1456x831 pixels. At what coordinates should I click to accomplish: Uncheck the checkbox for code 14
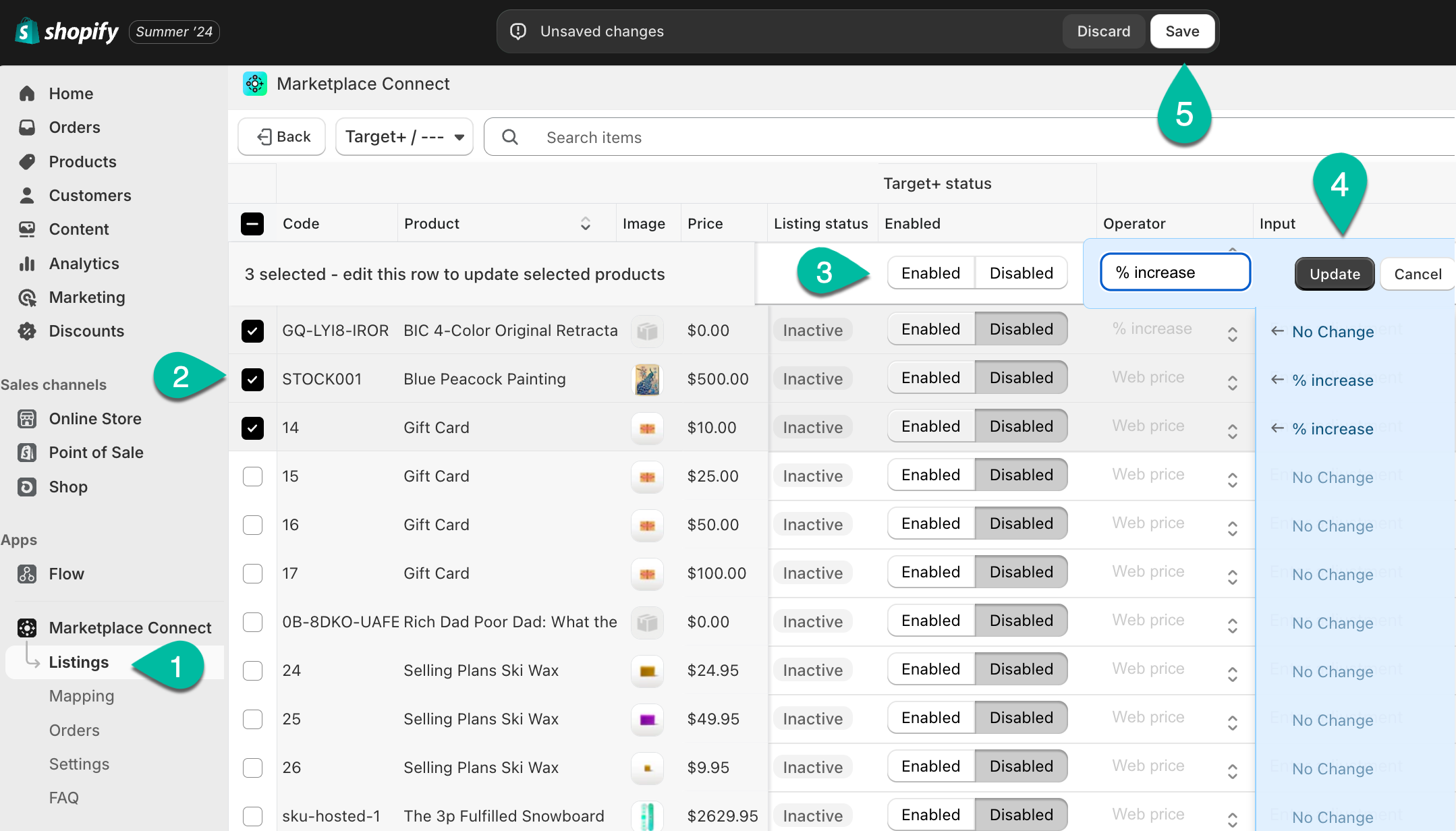(x=252, y=428)
